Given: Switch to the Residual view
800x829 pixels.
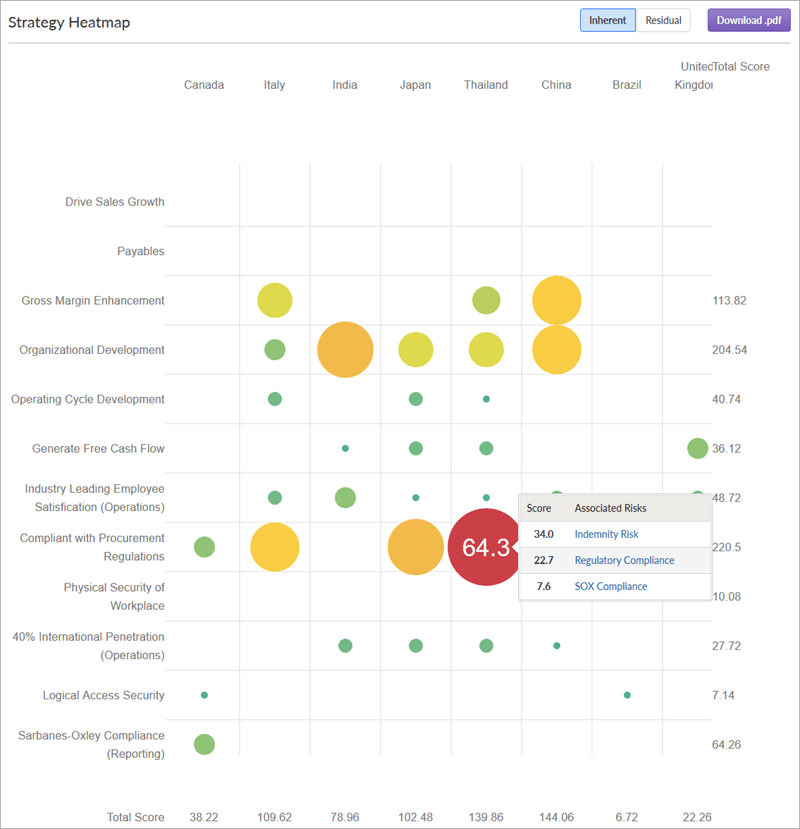Looking at the screenshot, I should coord(663,20).
